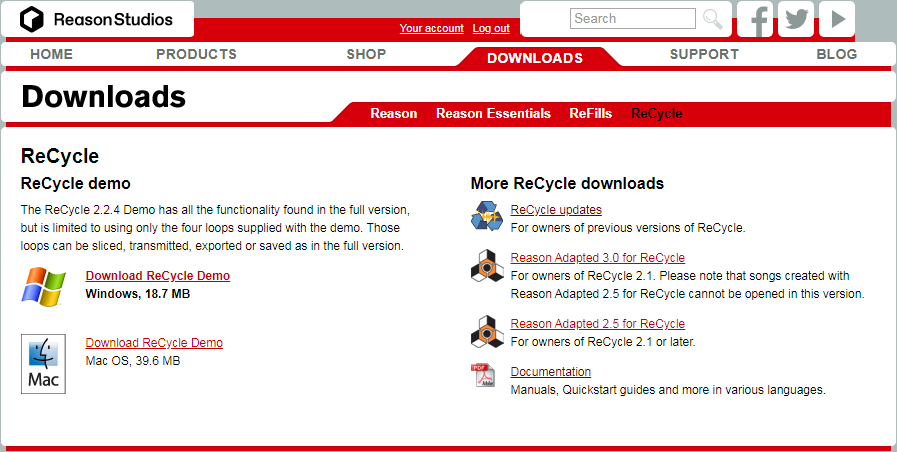The width and height of the screenshot is (897, 452).
Task: Click 'For owners of ReCycle 2.1 or later' text
Action: coord(603,342)
